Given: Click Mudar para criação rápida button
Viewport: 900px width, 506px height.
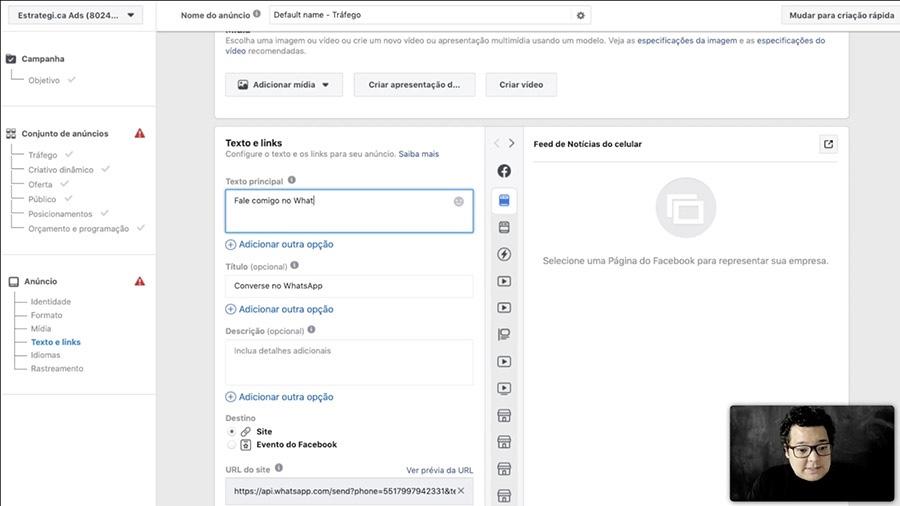Looking at the screenshot, I should click(x=841, y=15).
